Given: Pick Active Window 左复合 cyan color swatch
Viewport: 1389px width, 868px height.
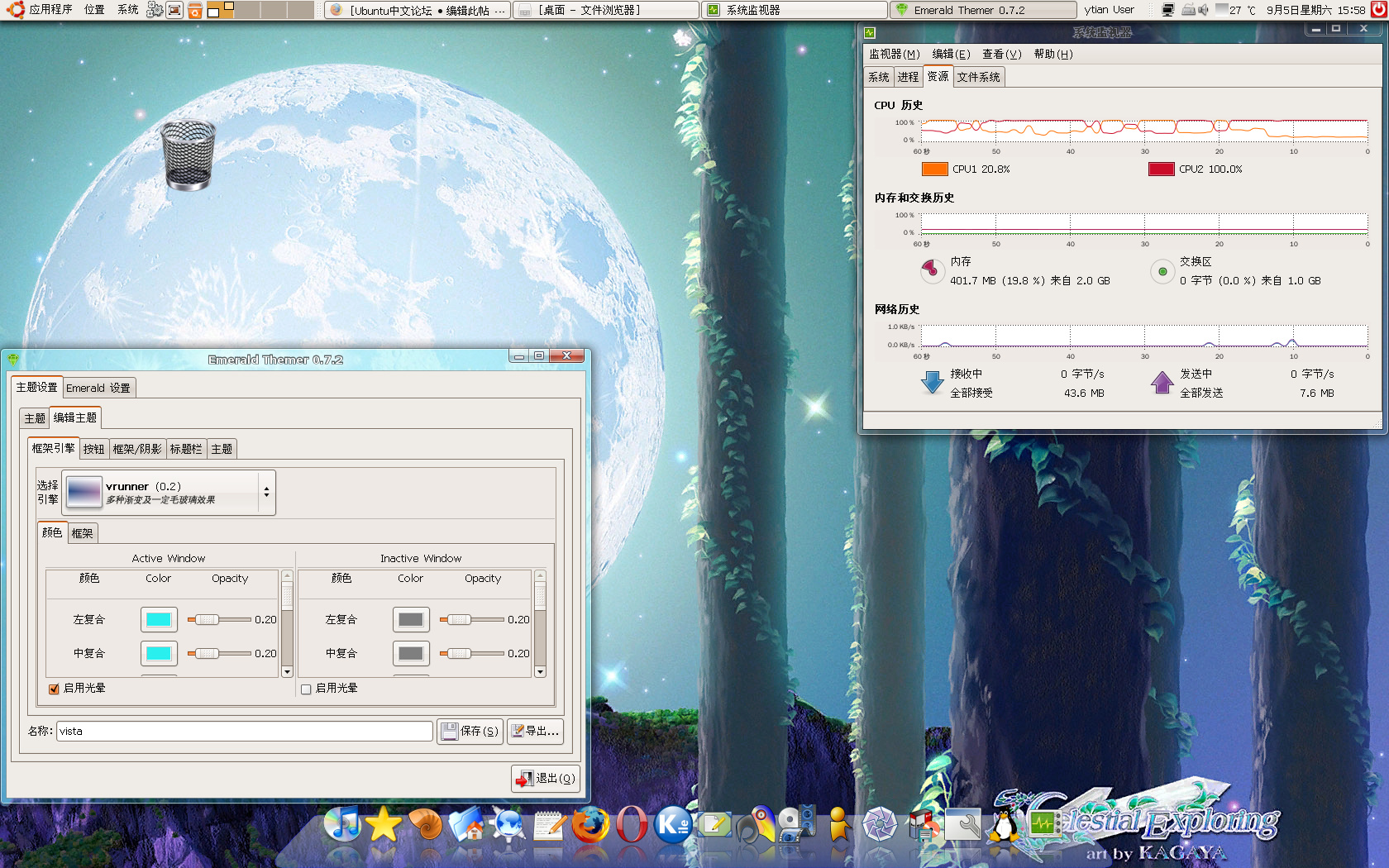Looking at the screenshot, I should tap(159, 619).
